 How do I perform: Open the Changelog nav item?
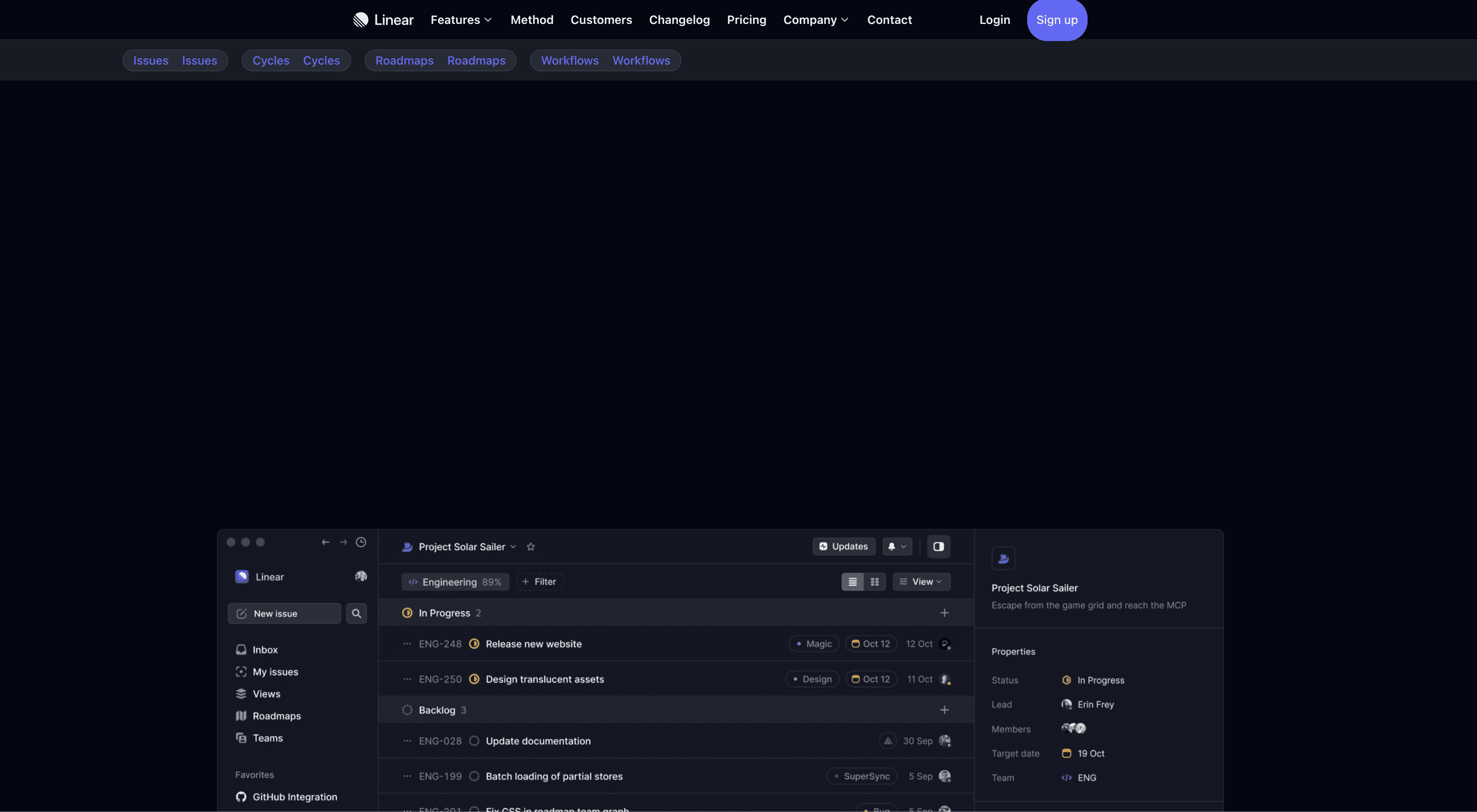679,20
